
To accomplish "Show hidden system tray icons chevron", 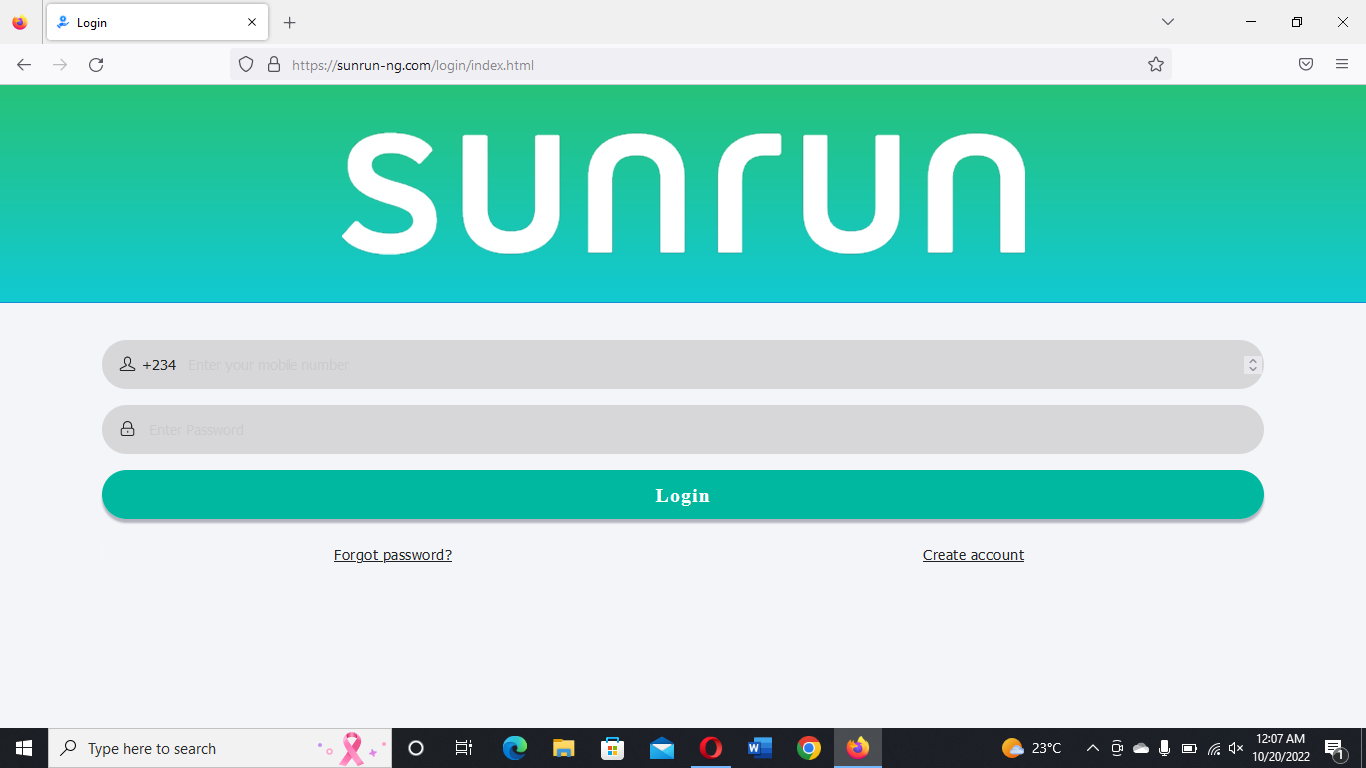I will tap(1093, 748).
